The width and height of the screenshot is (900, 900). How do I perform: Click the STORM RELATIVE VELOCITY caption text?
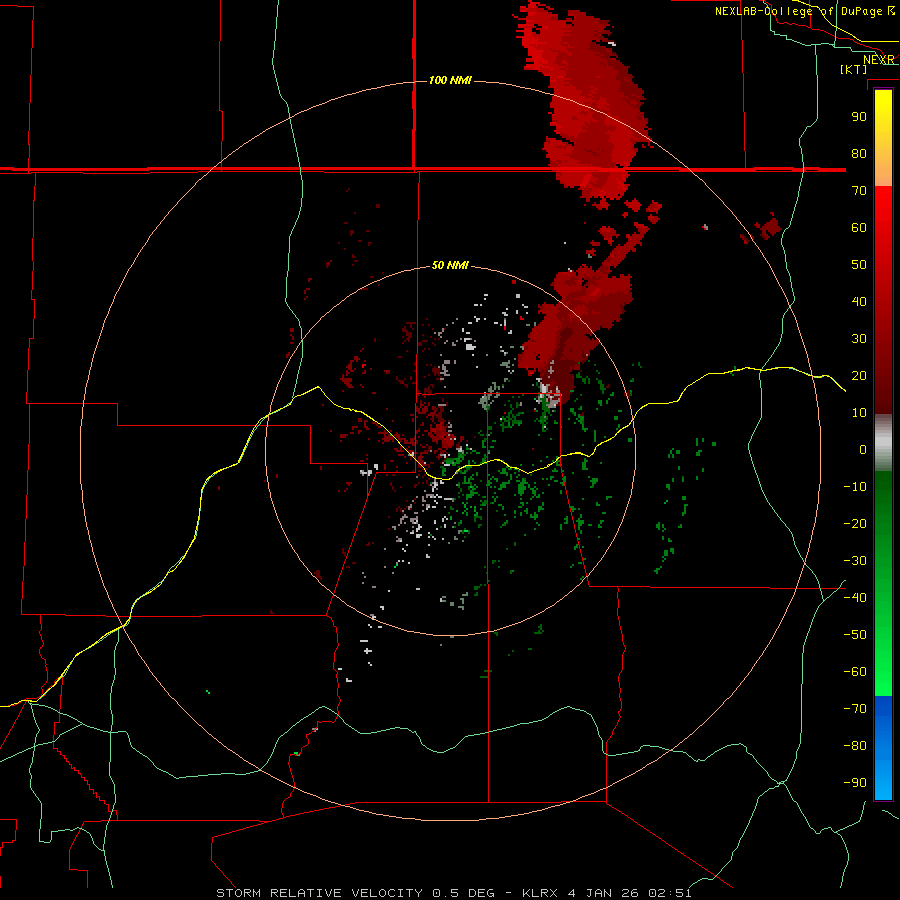320,893
